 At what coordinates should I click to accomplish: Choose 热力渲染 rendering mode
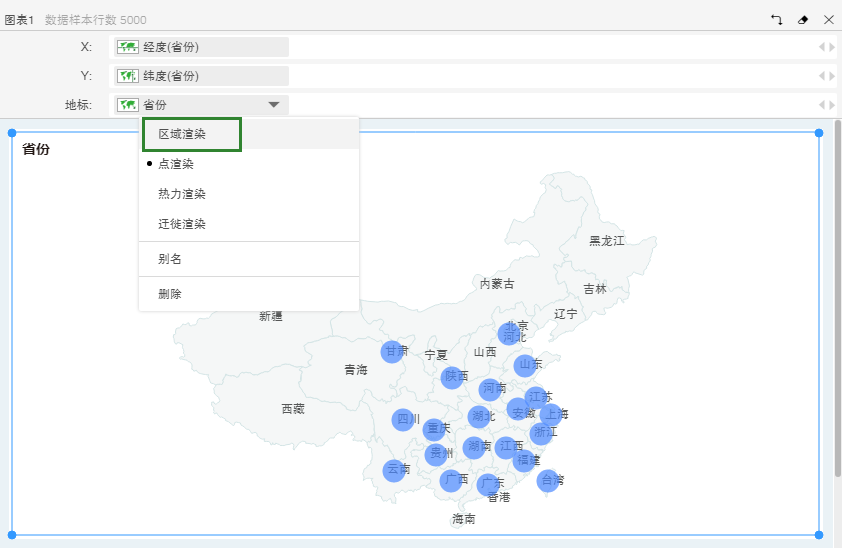coord(182,194)
